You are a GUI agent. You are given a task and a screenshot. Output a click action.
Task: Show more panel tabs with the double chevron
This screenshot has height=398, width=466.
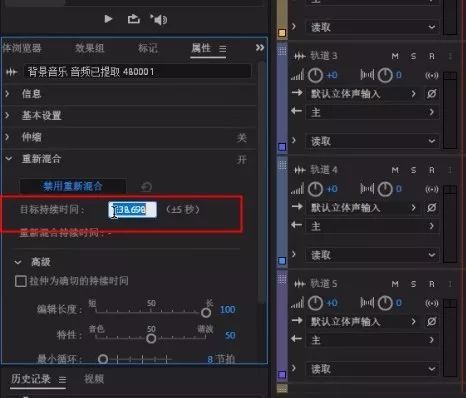point(260,48)
